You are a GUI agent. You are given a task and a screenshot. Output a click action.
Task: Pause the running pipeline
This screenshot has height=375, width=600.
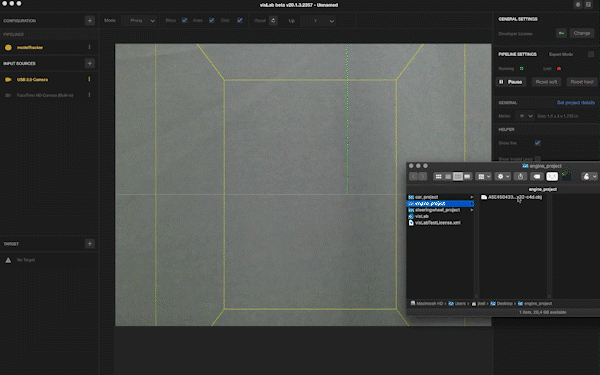click(511, 82)
